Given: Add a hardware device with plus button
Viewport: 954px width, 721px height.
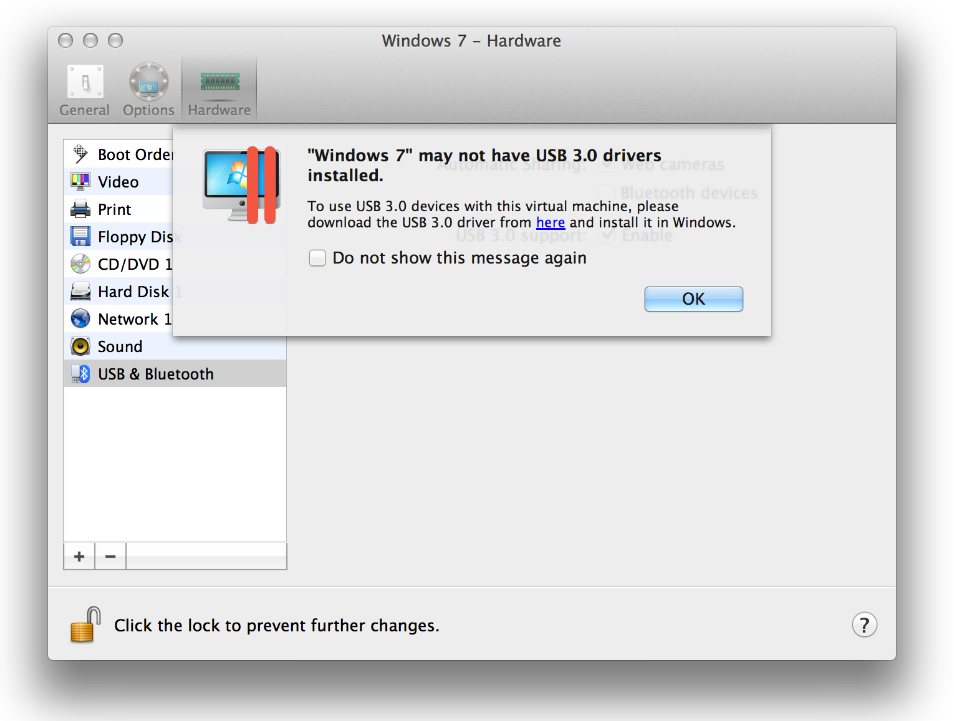Looking at the screenshot, I should pyautogui.click(x=79, y=556).
